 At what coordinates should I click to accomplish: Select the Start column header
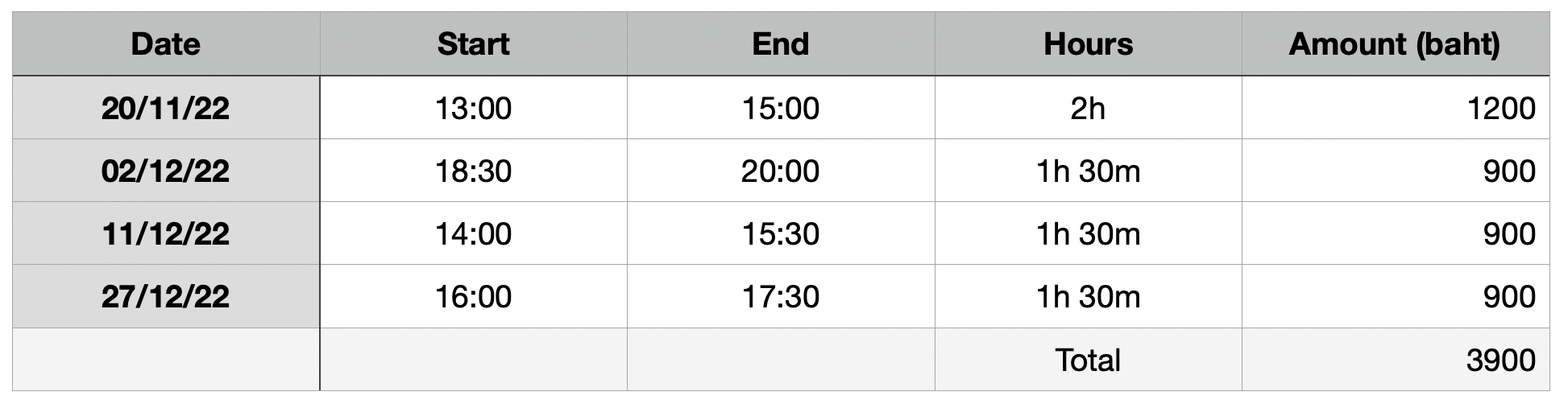[473, 44]
